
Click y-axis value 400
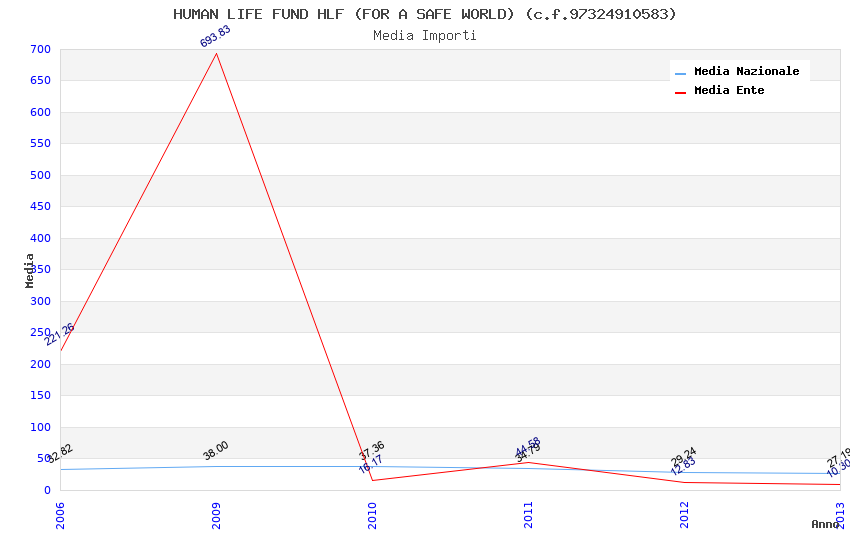pos(41,238)
